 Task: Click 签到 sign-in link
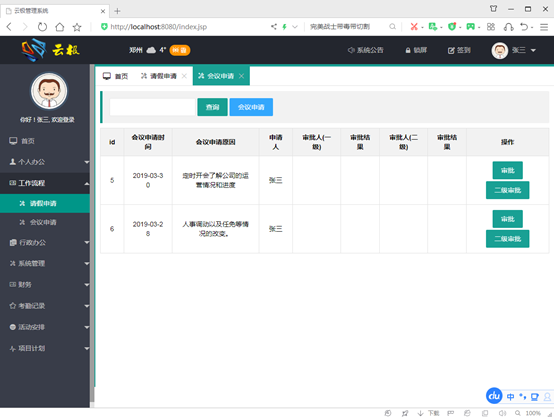(459, 50)
